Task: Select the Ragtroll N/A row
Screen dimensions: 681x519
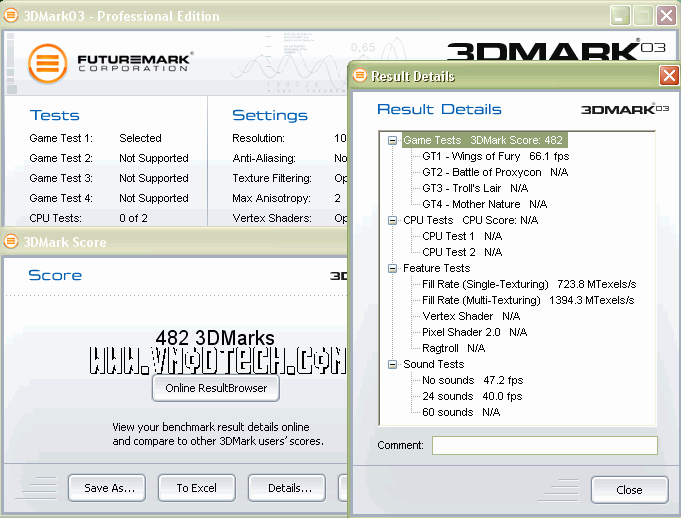Action: pos(453,348)
